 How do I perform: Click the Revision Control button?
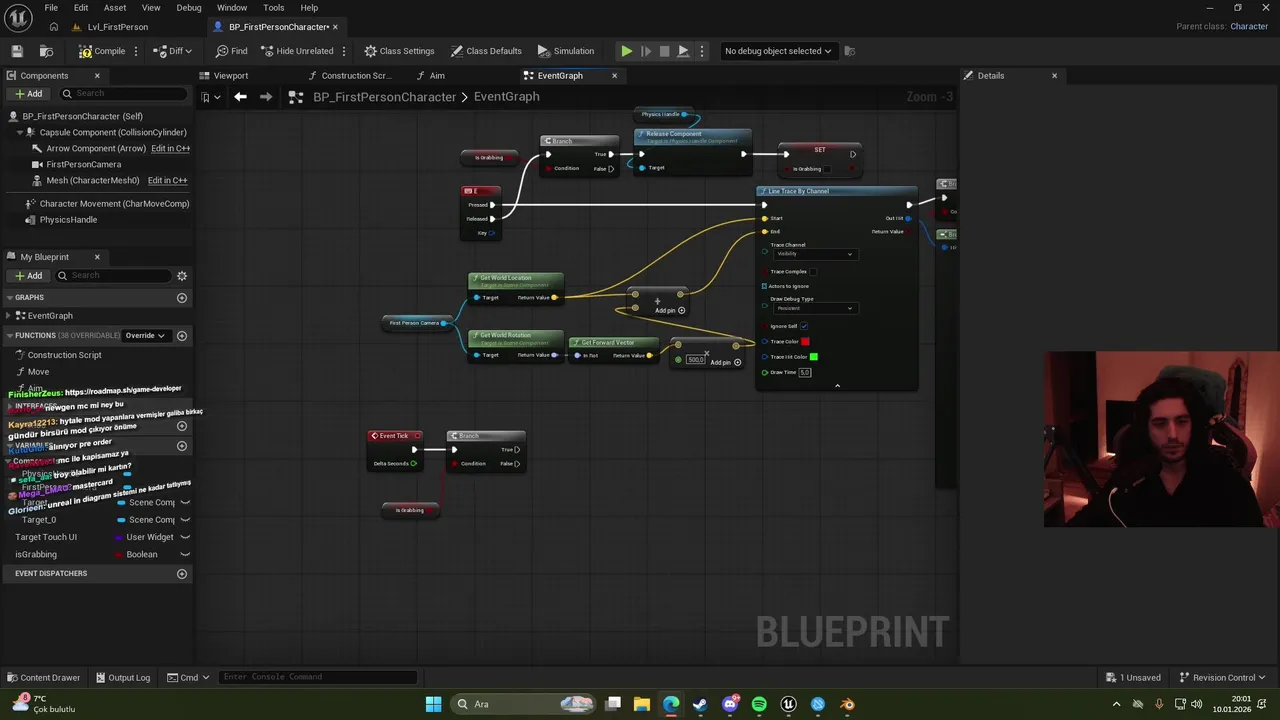coord(1223,678)
